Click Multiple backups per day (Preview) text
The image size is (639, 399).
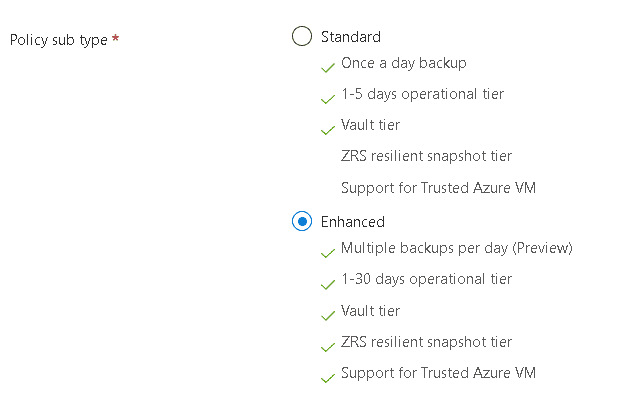point(457,248)
